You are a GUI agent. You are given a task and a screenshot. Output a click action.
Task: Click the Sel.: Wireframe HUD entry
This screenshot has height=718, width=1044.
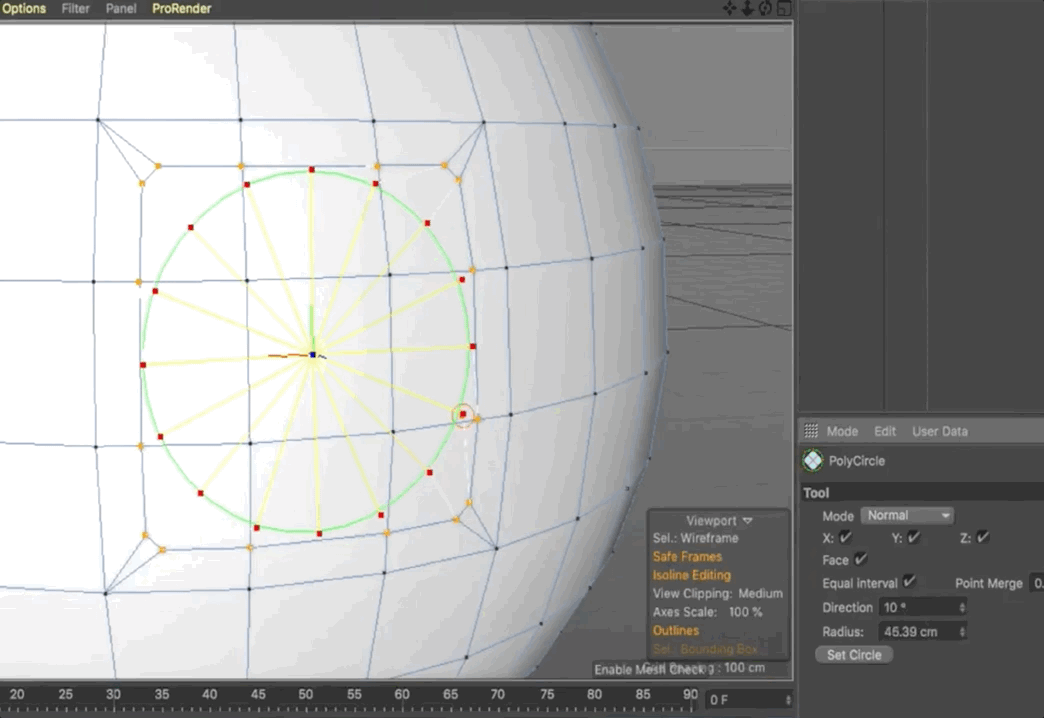[695, 538]
